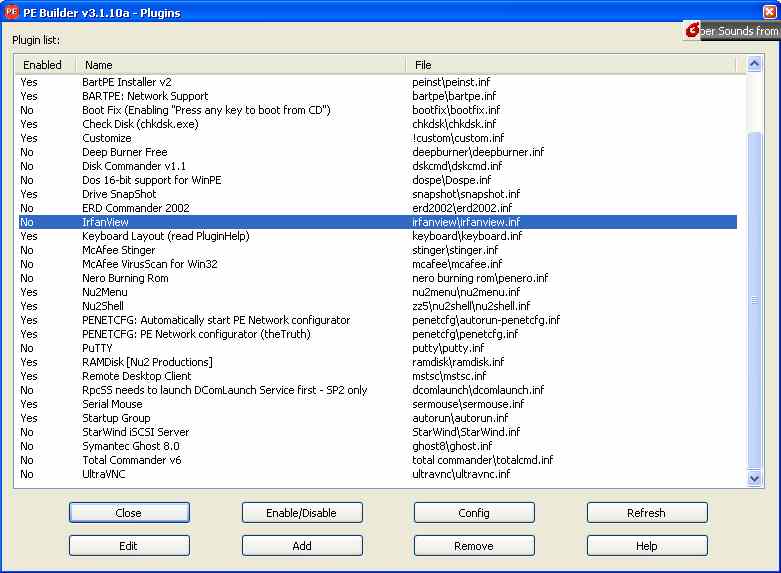Select the Nu2Menu plugin row
Image resolution: width=781 pixels, height=573 pixels.
[x=378, y=292]
